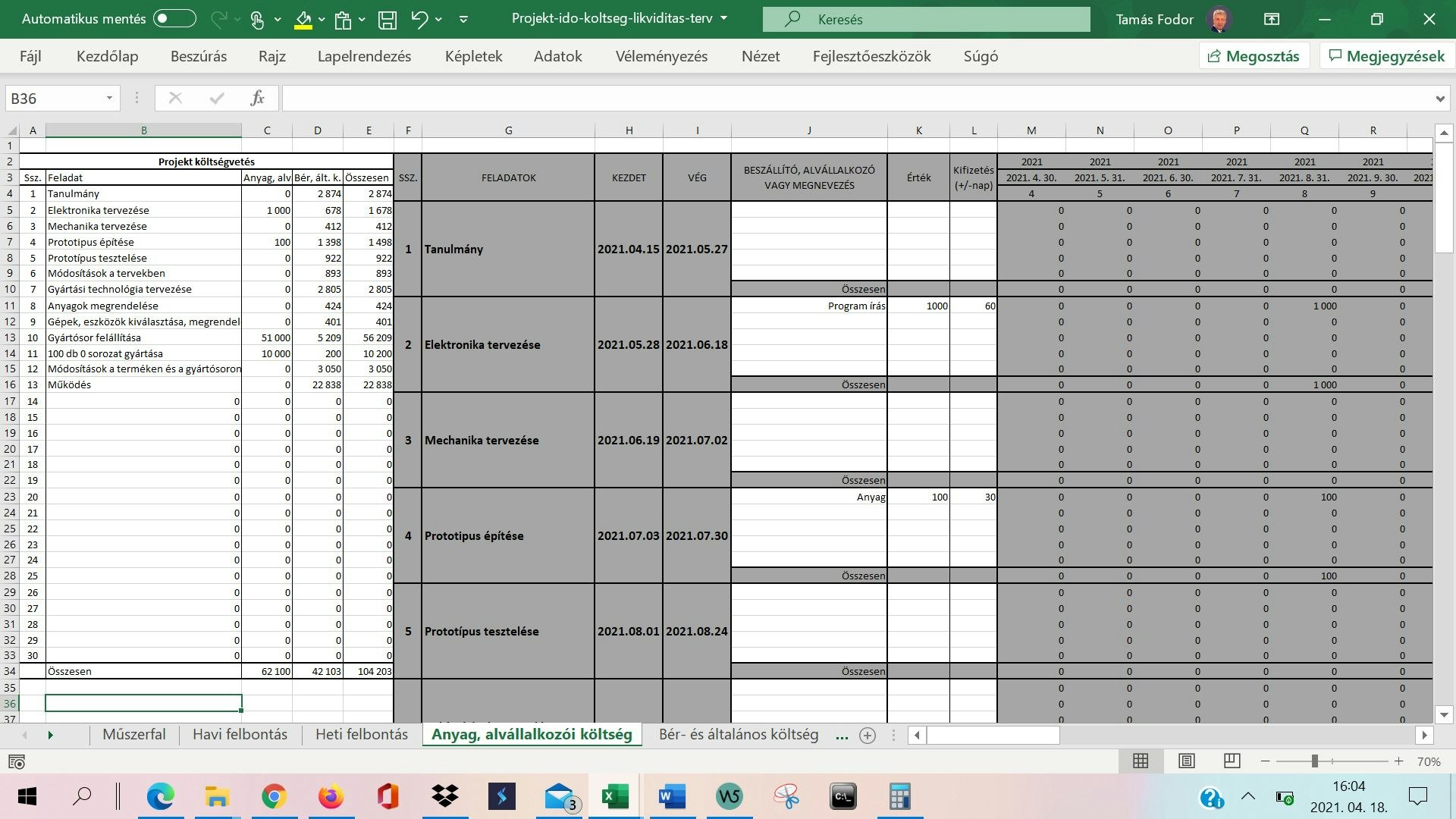Click the cancel X icon in formula bar

point(175,98)
